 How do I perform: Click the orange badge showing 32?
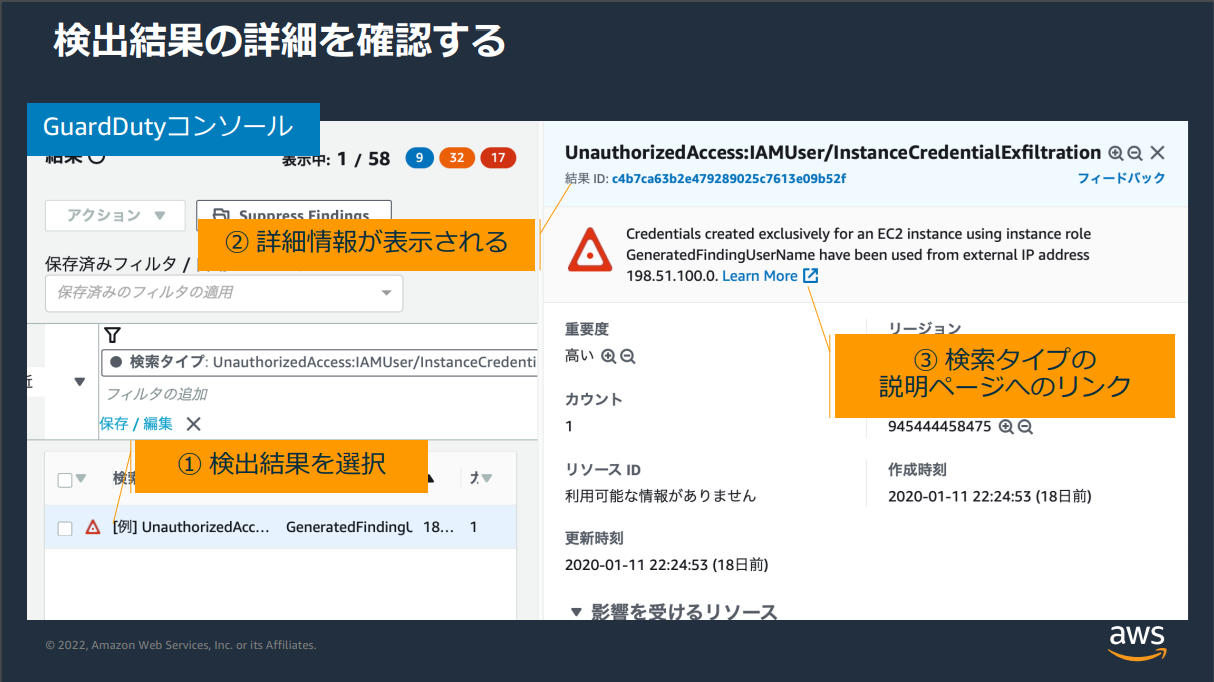456,158
